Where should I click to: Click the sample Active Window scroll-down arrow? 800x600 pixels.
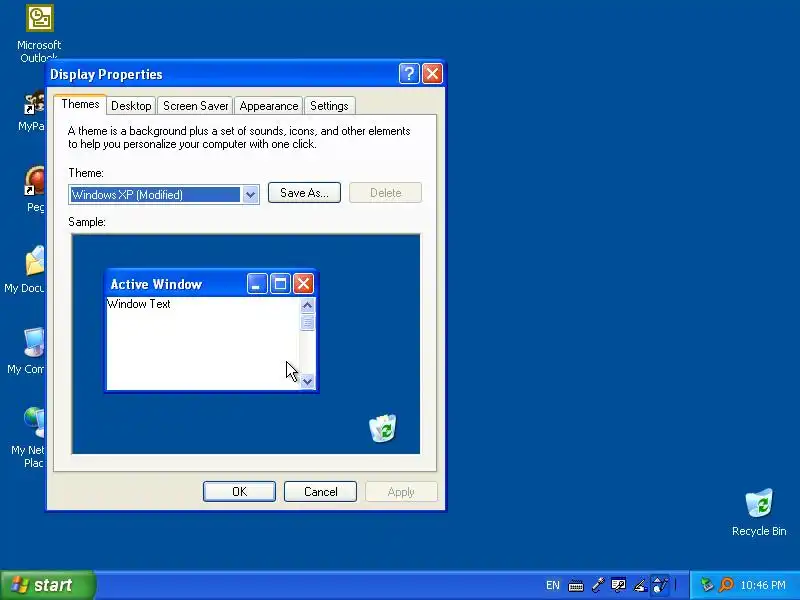point(307,381)
